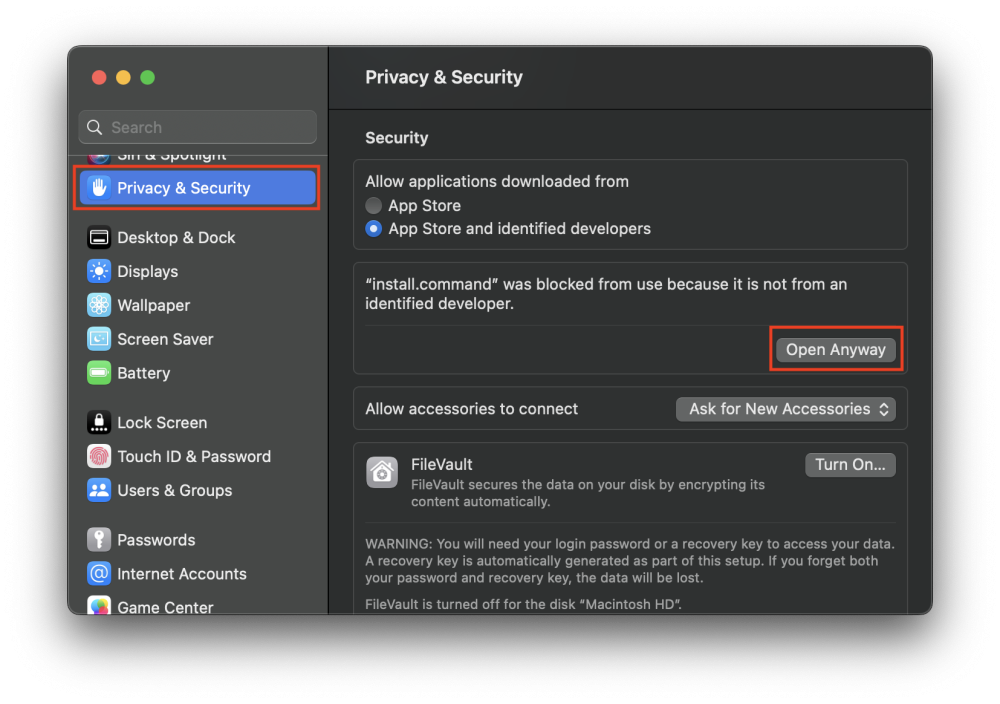
Task: Select App Store and identified developers option
Action: point(374,229)
